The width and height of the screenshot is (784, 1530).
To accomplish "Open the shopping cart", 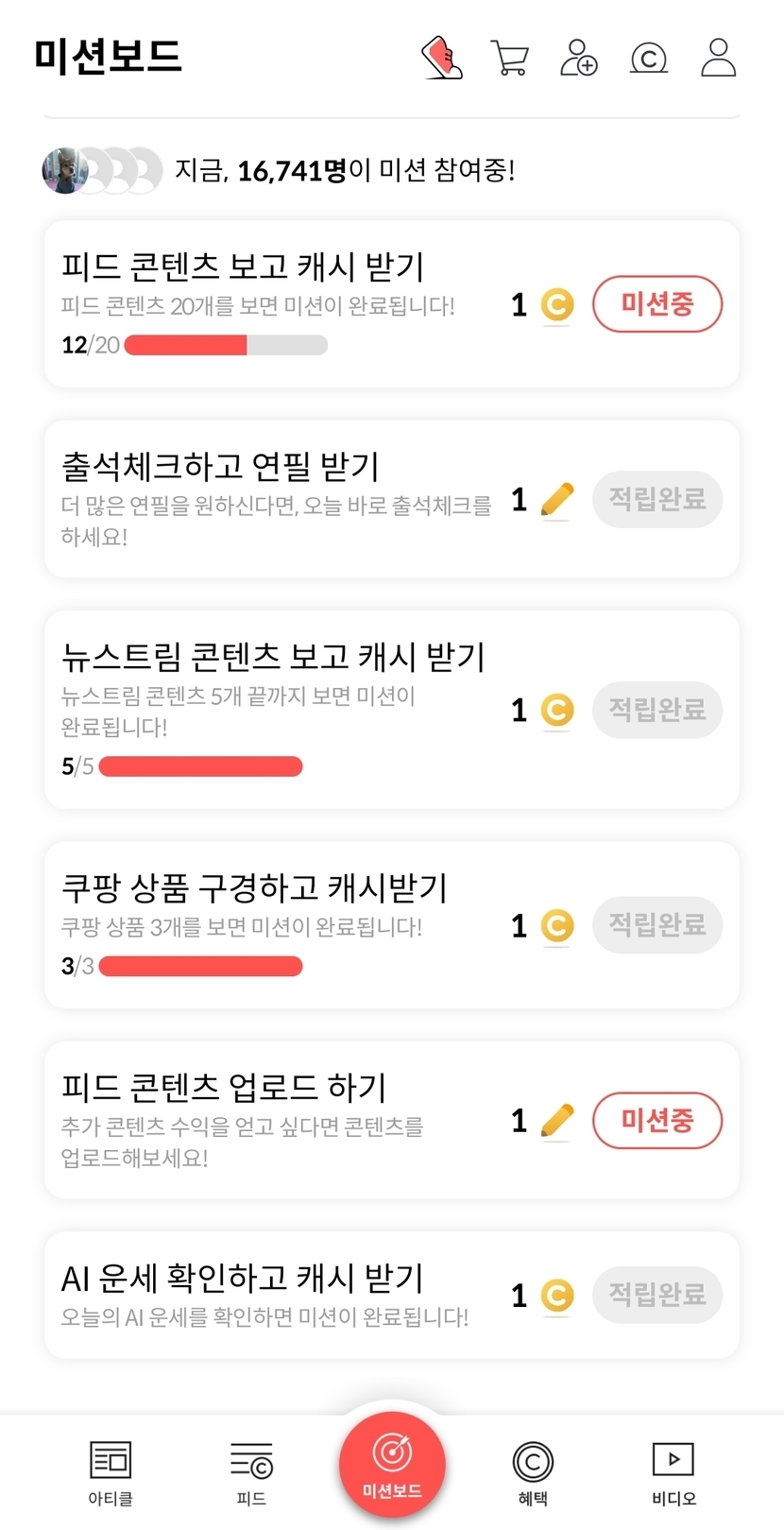I will click(x=510, y=59).
